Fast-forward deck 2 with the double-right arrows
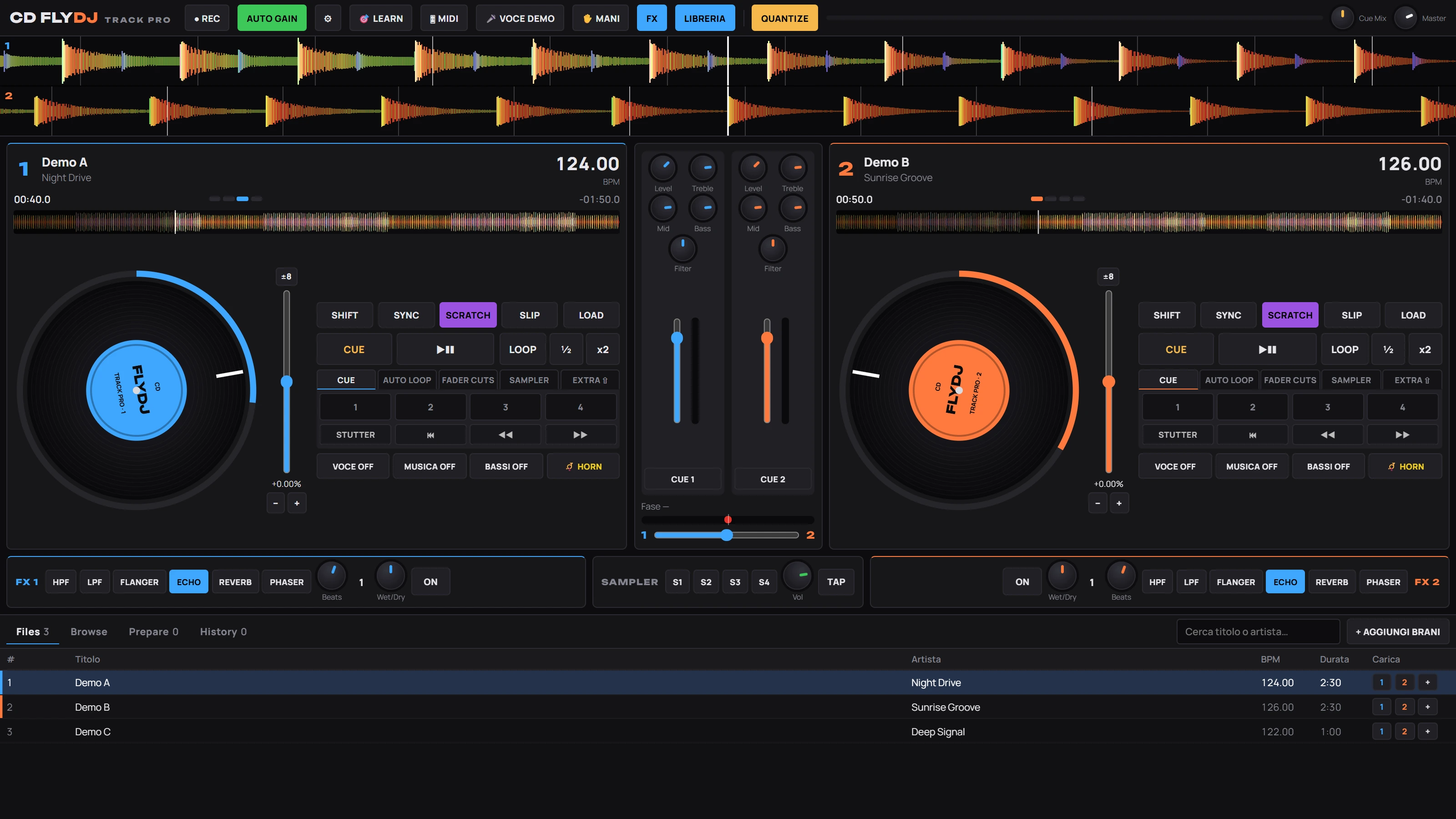The width and height of the screenshot is (1456, 819). point(1402,435)
